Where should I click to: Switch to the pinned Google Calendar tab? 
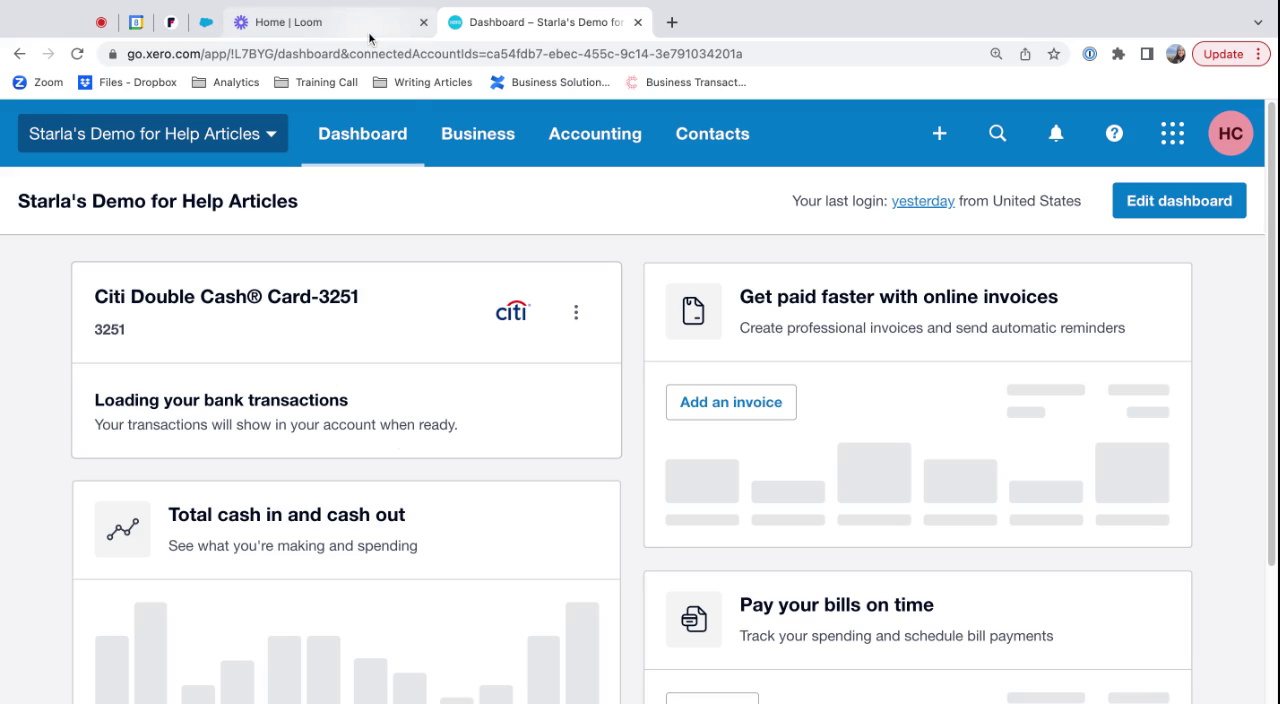point(136,22)
